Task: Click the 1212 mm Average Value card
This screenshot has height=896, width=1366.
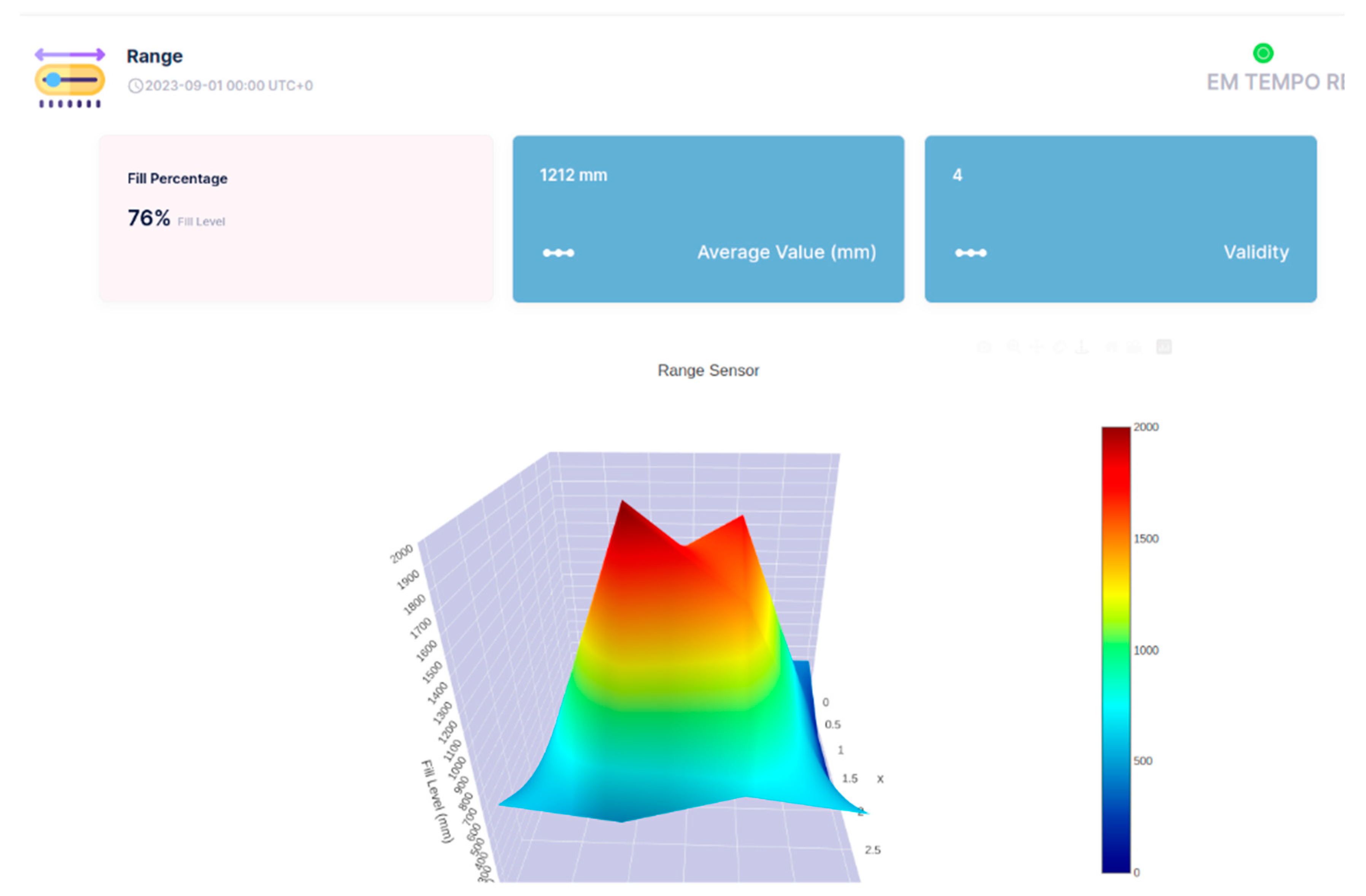Action: tap(708, 219)
